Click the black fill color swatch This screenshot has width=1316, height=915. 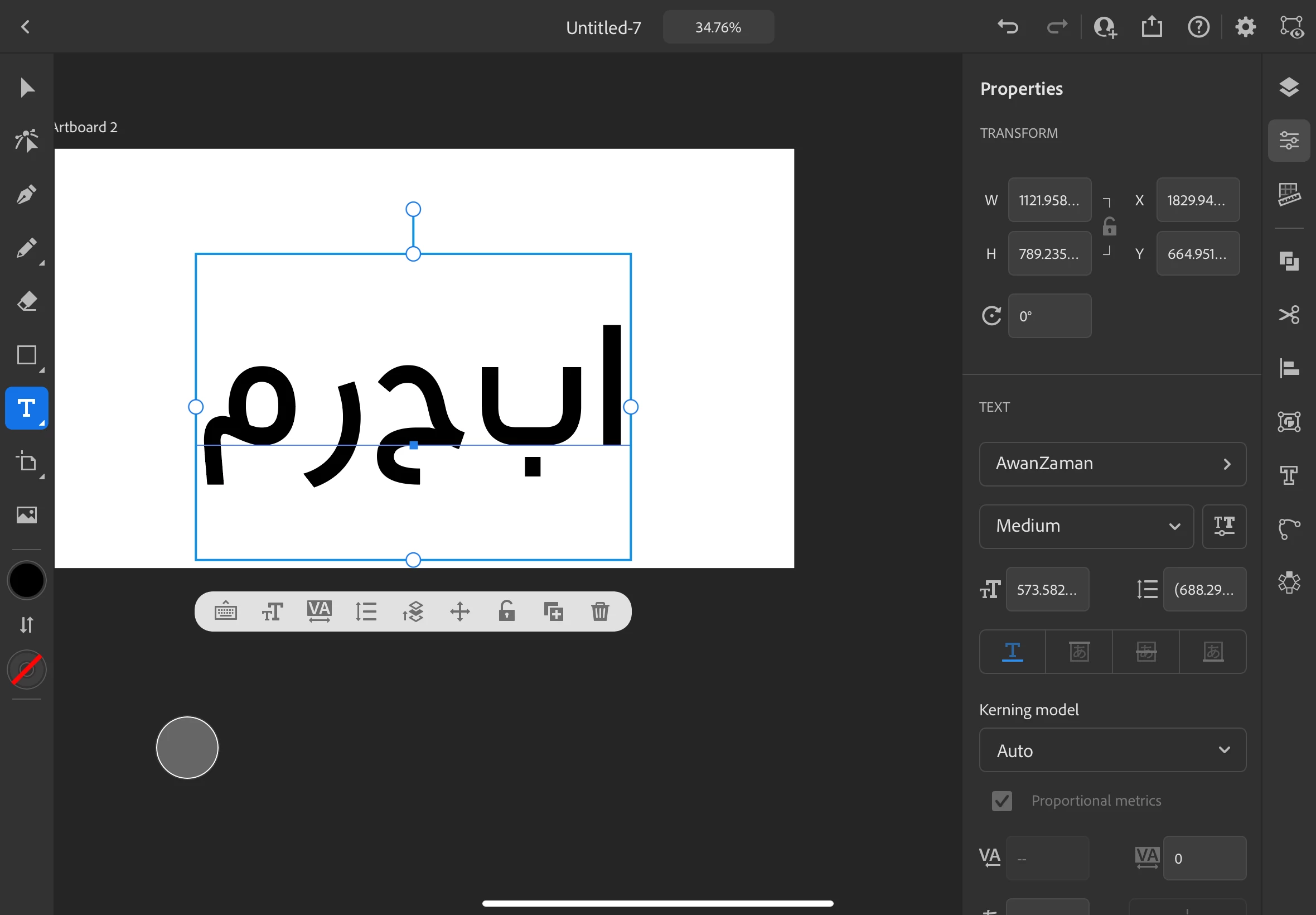26,580
